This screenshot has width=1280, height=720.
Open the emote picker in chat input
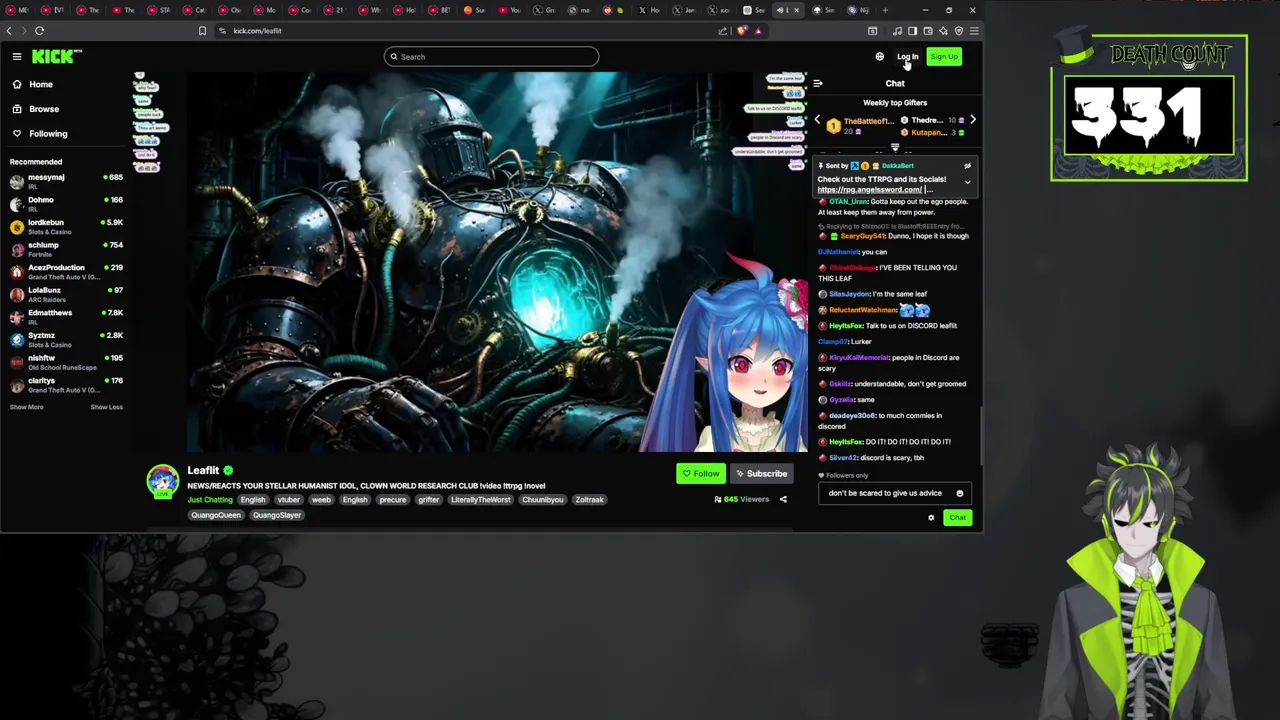click(959, 493)
